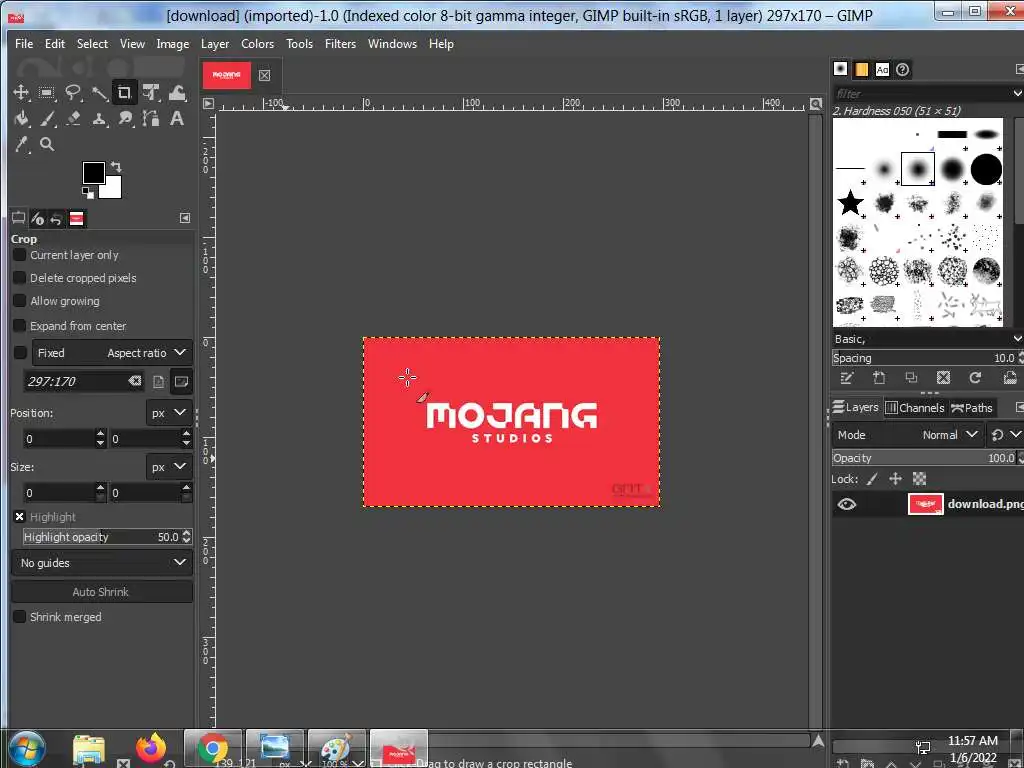Adjust the layer Opacity slider
Screen dimensions: 1024x768
click(924, 458)
